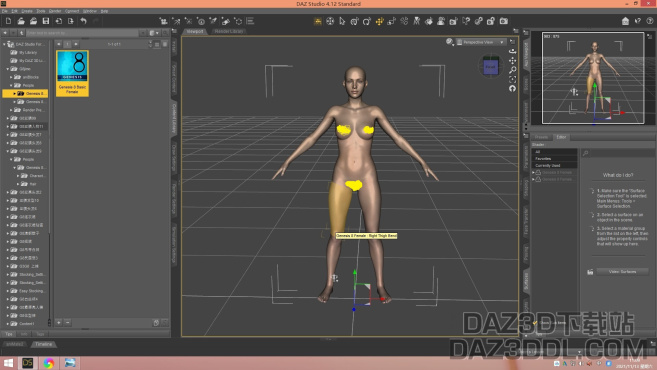Select the Currently Used shader filter

(554, 166)
